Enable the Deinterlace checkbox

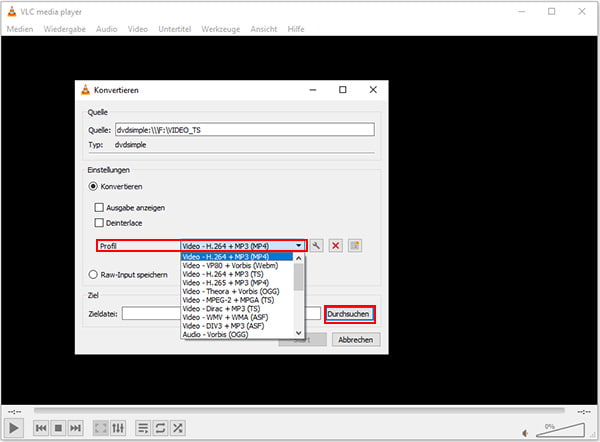(x=99, y=223)
